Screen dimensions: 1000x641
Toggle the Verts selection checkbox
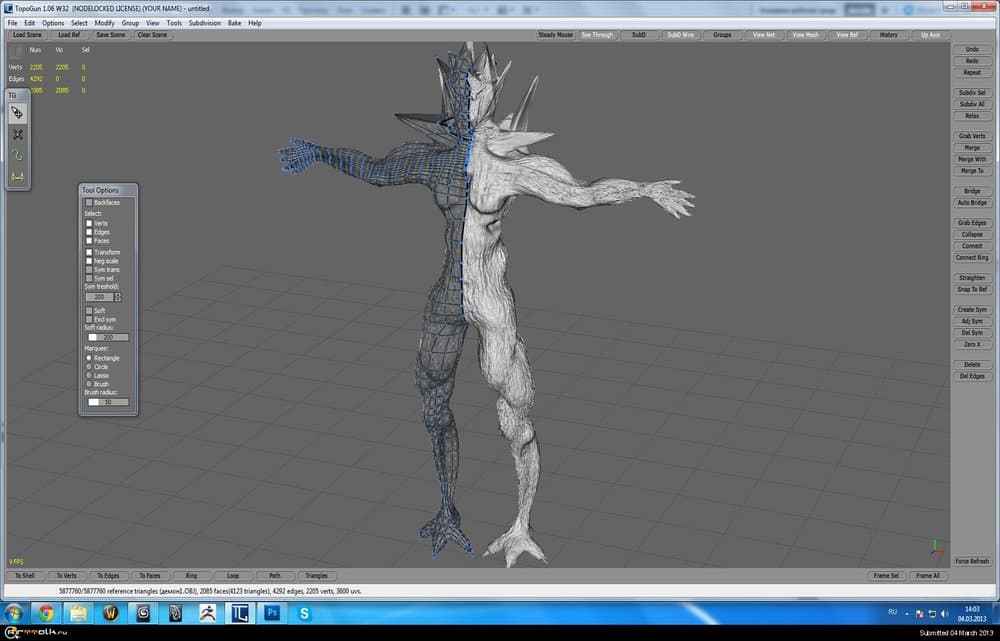coord(89,223)
